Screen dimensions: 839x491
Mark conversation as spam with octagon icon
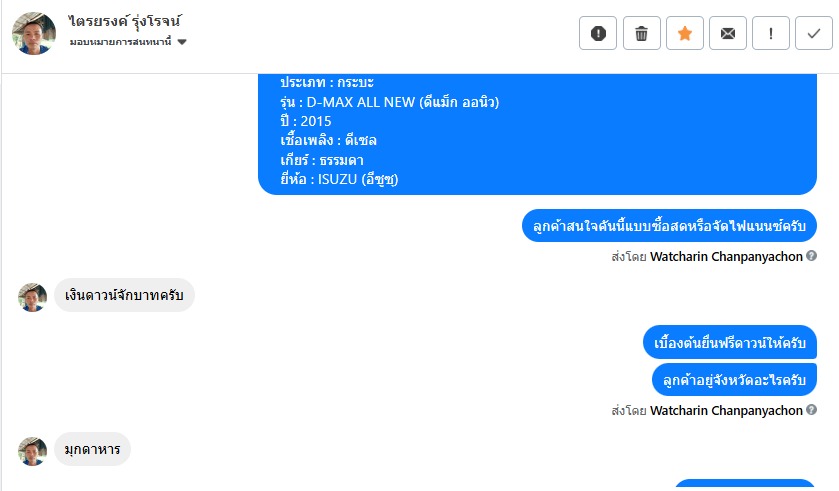[x=598, y=33]
